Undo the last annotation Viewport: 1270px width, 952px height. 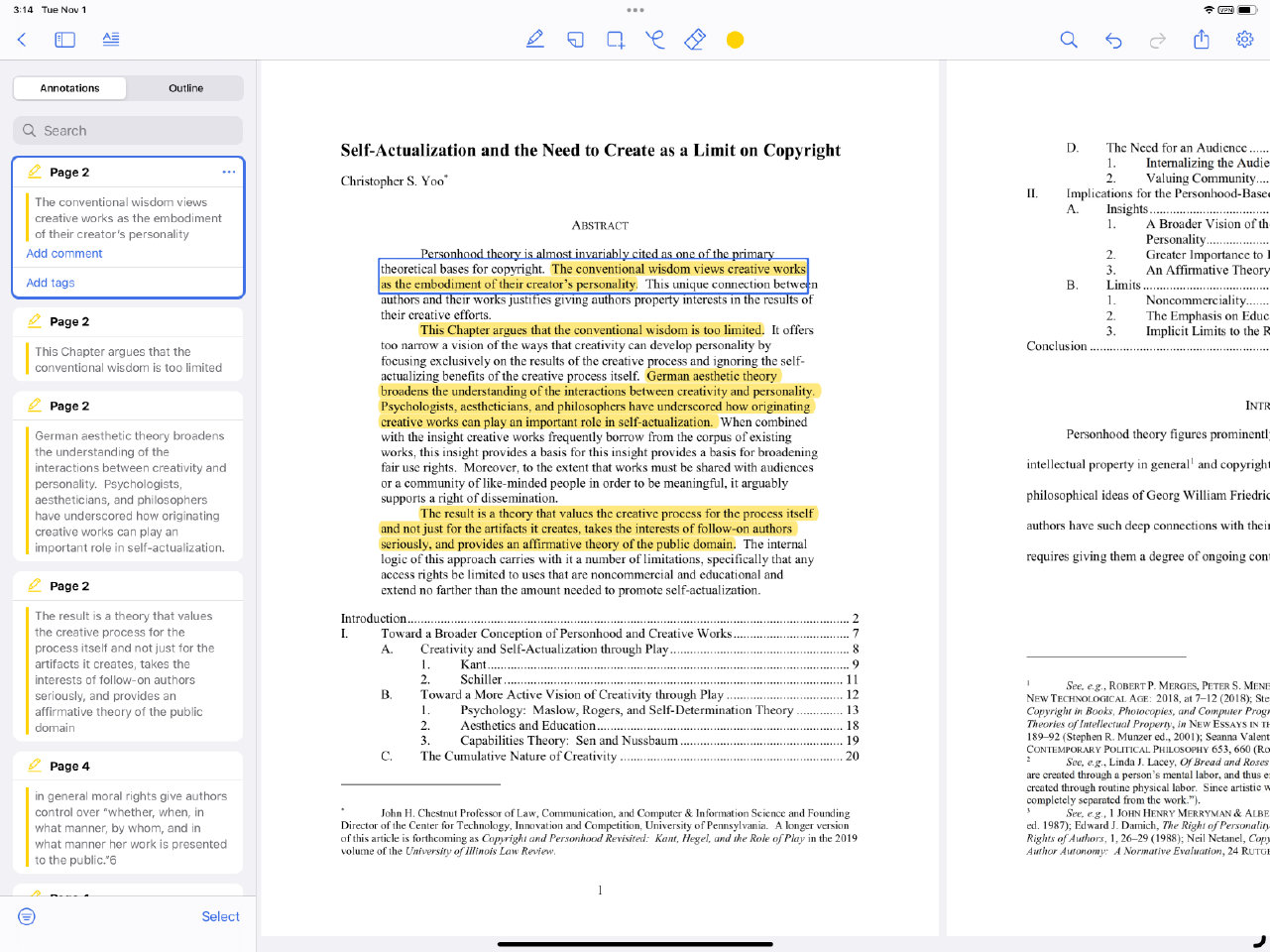[x=1113, y=40]
